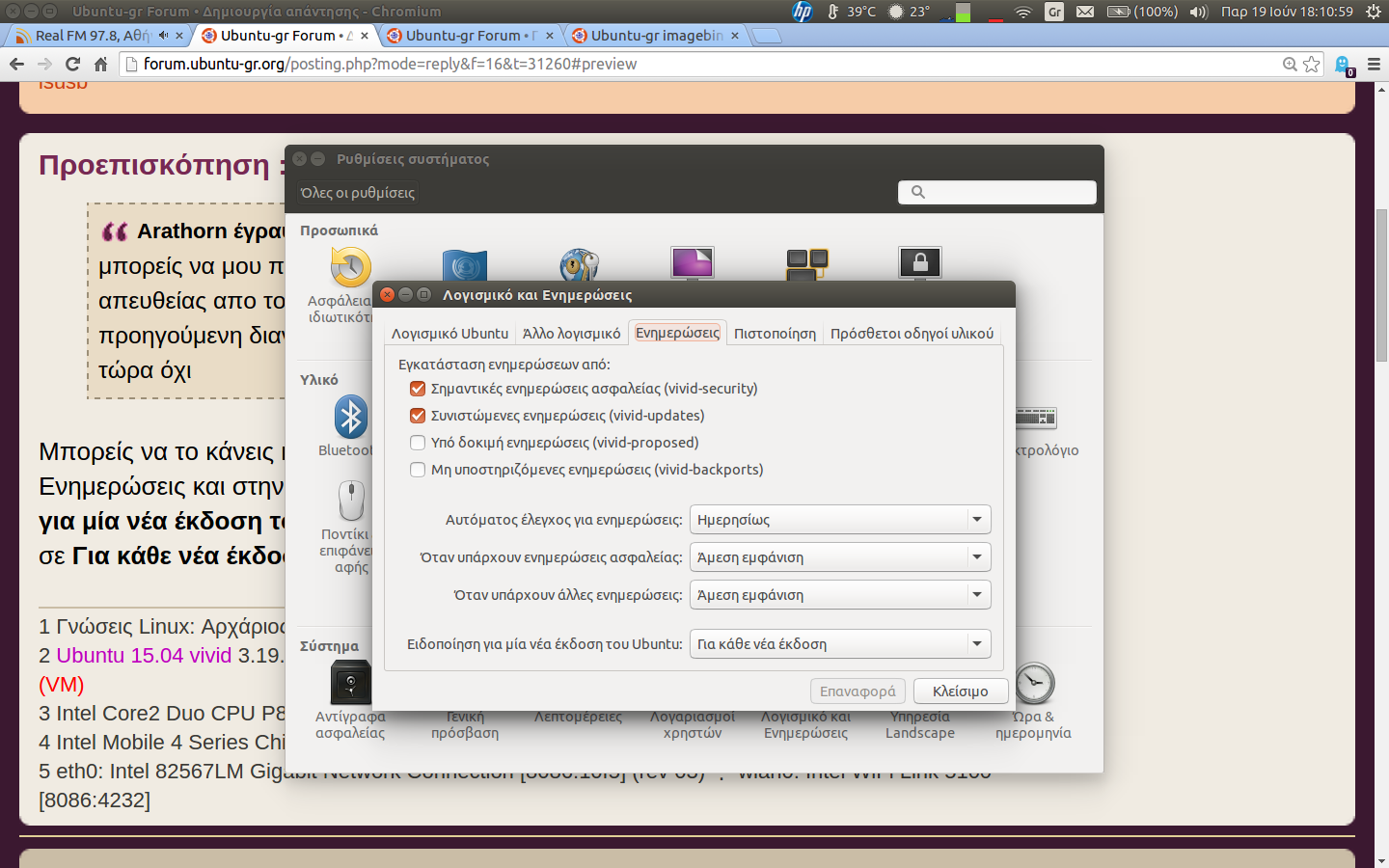
Task: Go forward in the Chromium browser
Action: point(44,64)
